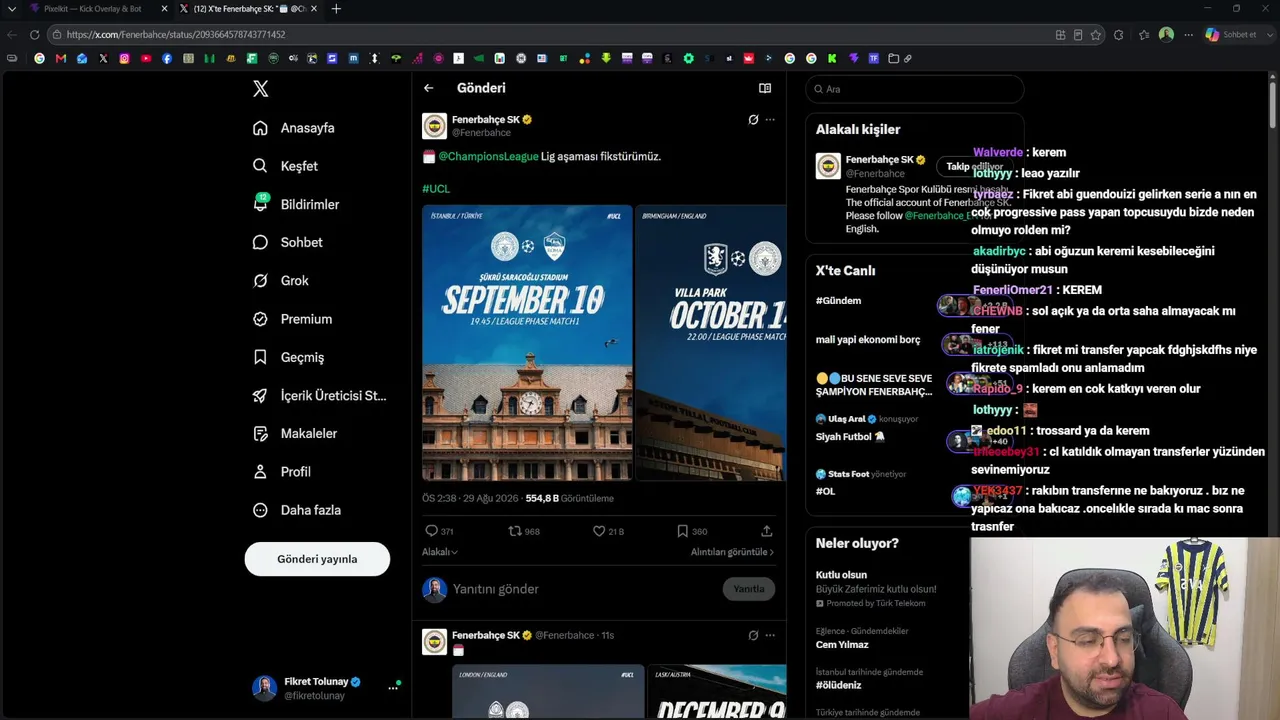1280x720 pixels.
Task: Click the Gönderi yayınla button
Action: [317, 559]
